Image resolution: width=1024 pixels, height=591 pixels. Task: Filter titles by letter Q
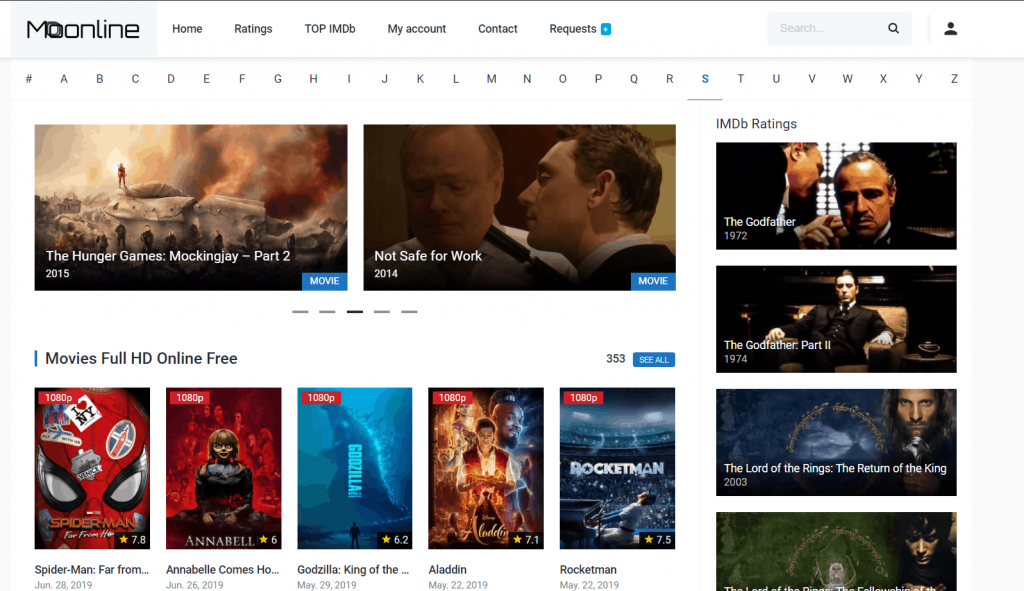pos(633,79)
